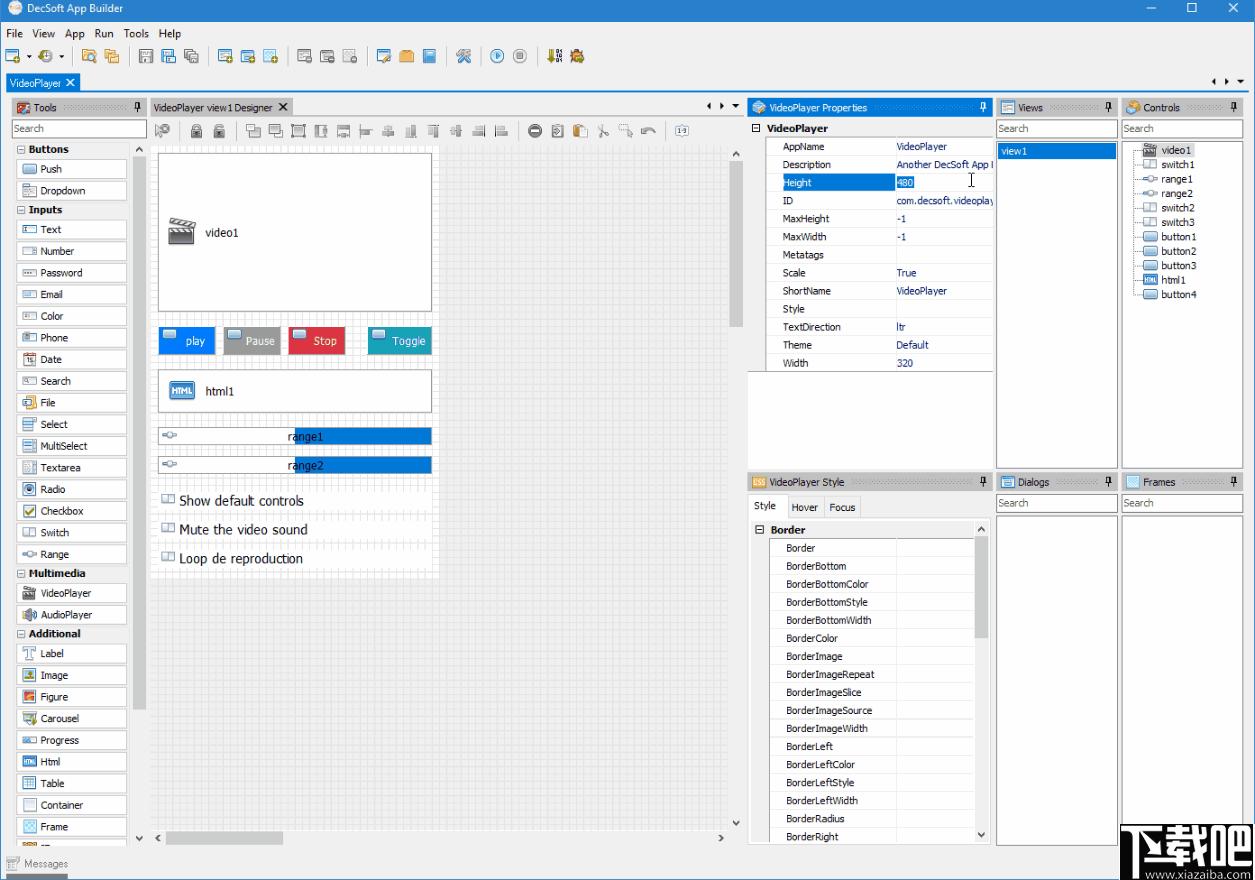
Task: Click the paste clipboard icon
Action: coord(580,130)
